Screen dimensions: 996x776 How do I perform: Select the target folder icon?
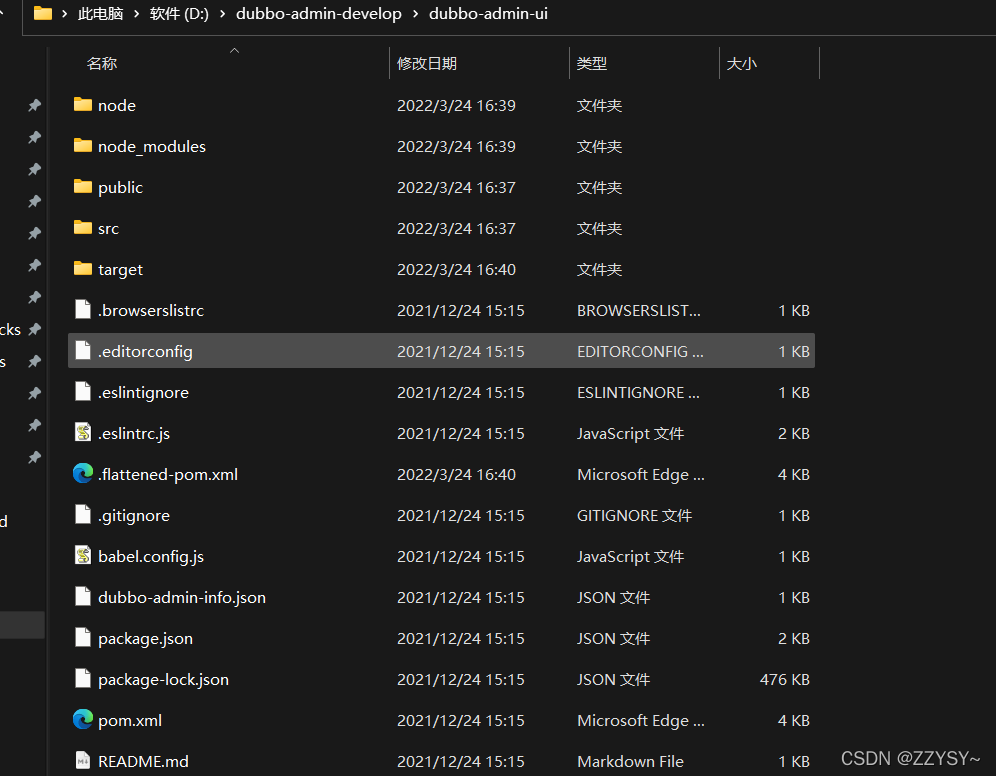pyautogui.click(x=83, y=269)
